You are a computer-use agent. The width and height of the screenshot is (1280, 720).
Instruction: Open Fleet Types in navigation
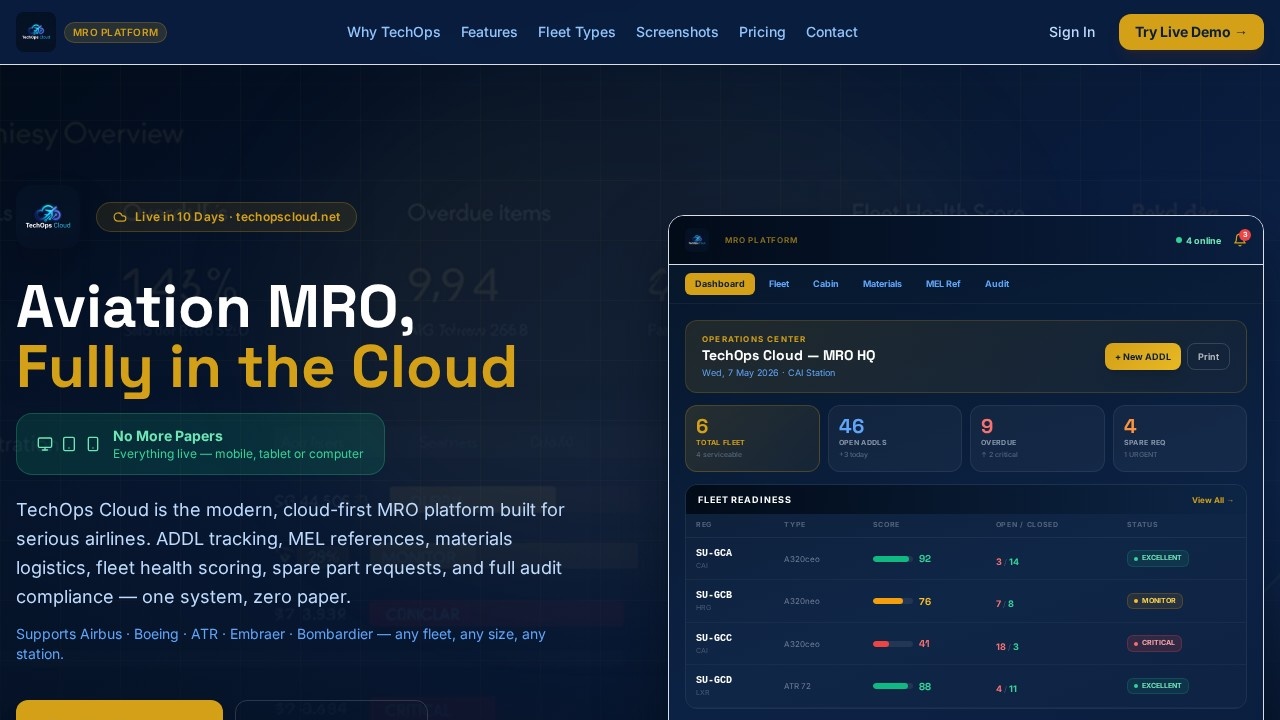coord(577,32)
